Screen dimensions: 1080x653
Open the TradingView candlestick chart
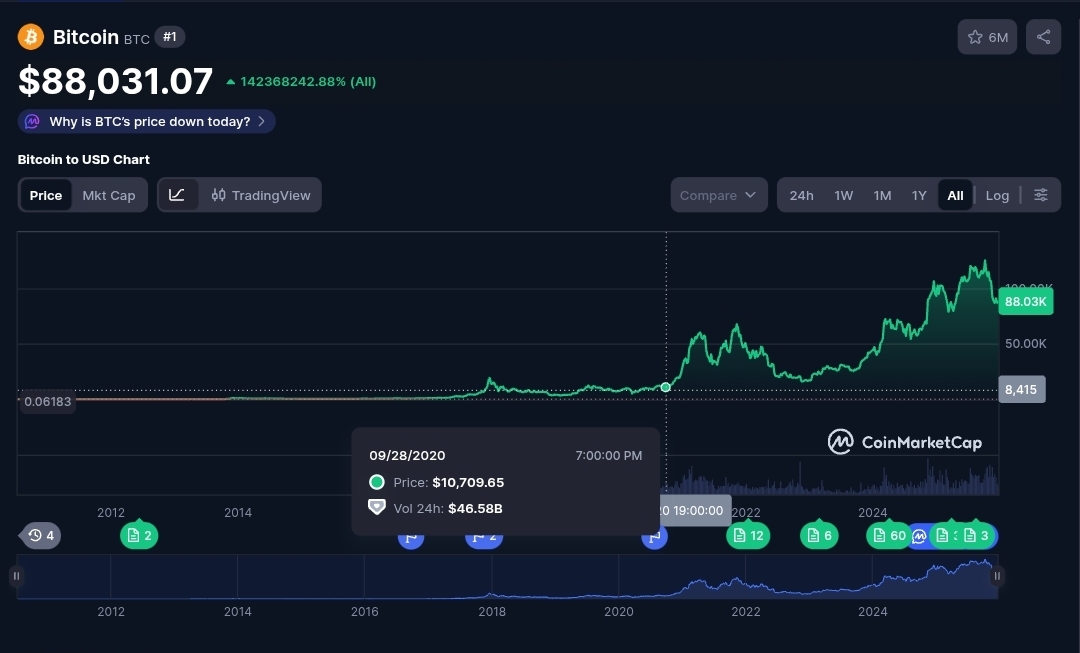coord(260,195)
